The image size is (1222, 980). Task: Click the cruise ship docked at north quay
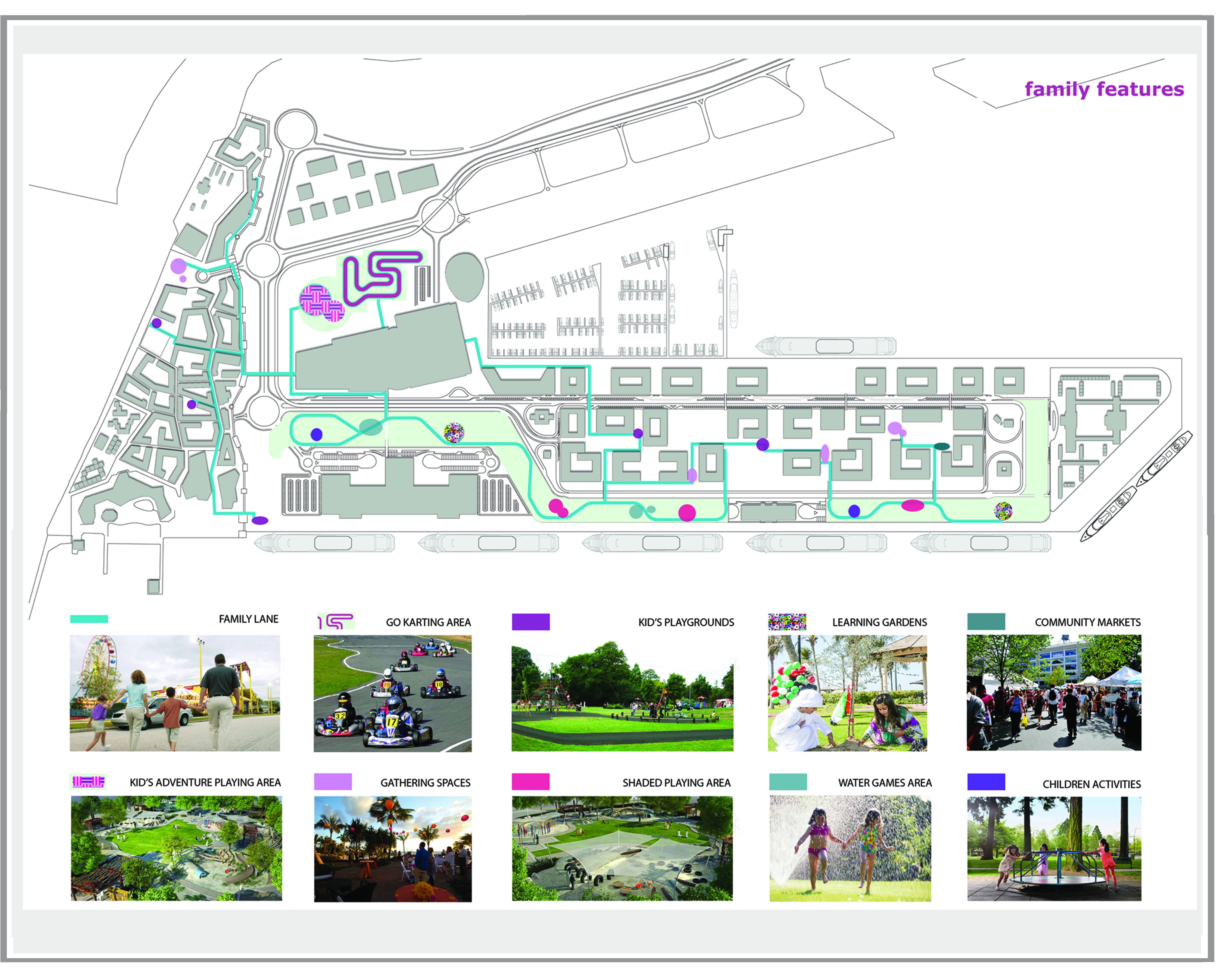click(826, 346)
